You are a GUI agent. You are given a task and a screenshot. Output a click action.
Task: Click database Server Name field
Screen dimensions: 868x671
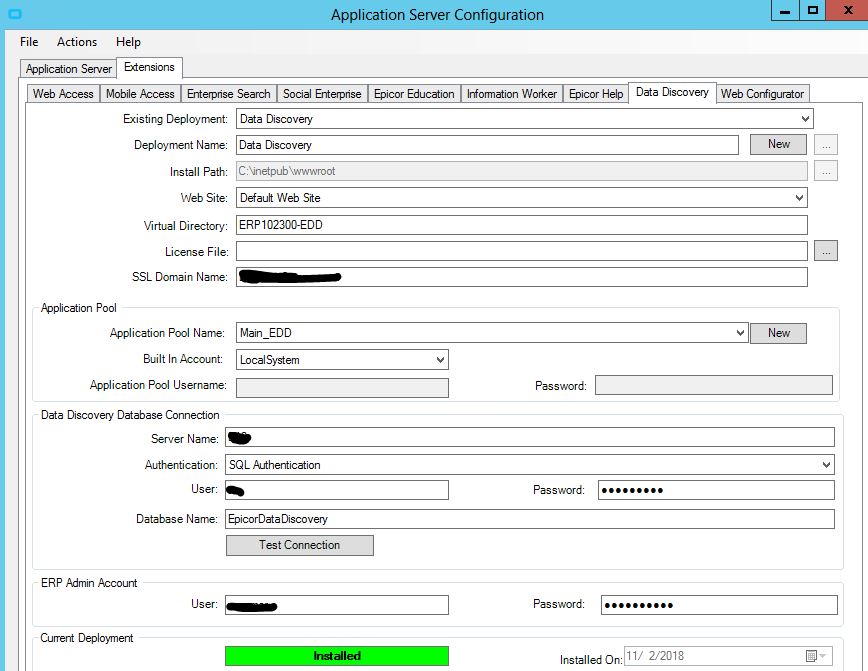[530, 437]
